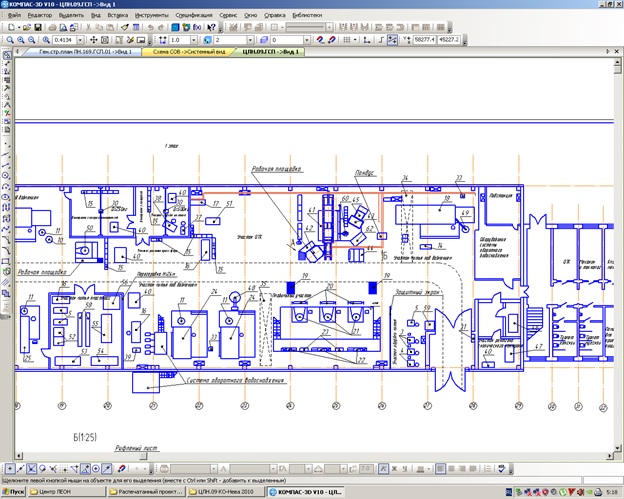Viewport: 624px width, 499px height.
Task: Click the Y coordinate field 45227.2
Action: (x=449, y=40)
